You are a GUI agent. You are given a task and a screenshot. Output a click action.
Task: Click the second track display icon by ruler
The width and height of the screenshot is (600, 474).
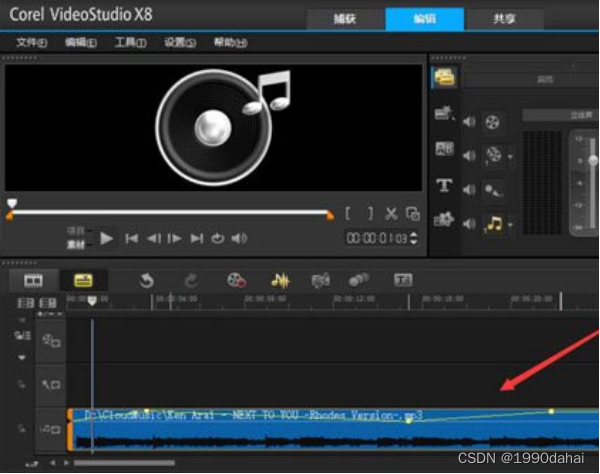click(48, 303)
